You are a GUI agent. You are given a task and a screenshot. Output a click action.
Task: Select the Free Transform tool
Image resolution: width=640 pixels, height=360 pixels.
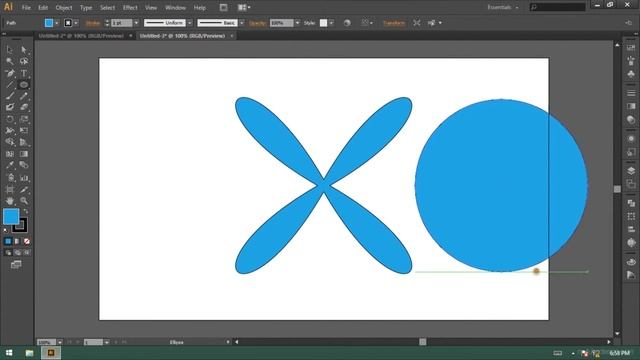24,131
